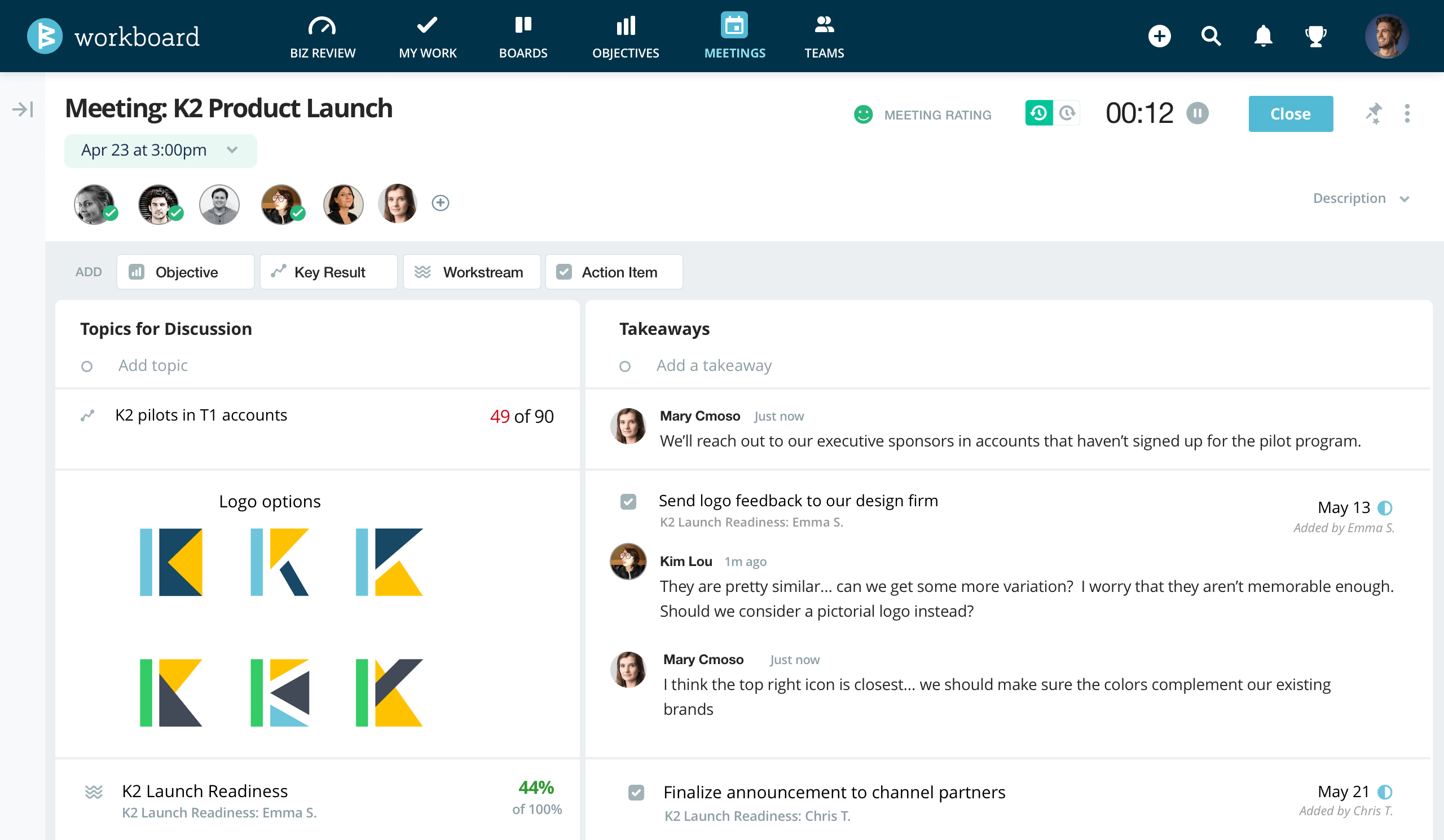Click the first attendee avatar
The image size is (1444, 840).
[95, 204]
